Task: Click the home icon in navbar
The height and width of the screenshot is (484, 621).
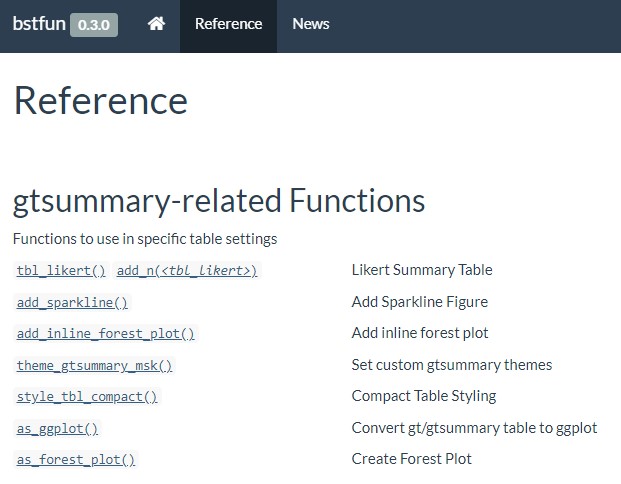Action: click(156, 24)
